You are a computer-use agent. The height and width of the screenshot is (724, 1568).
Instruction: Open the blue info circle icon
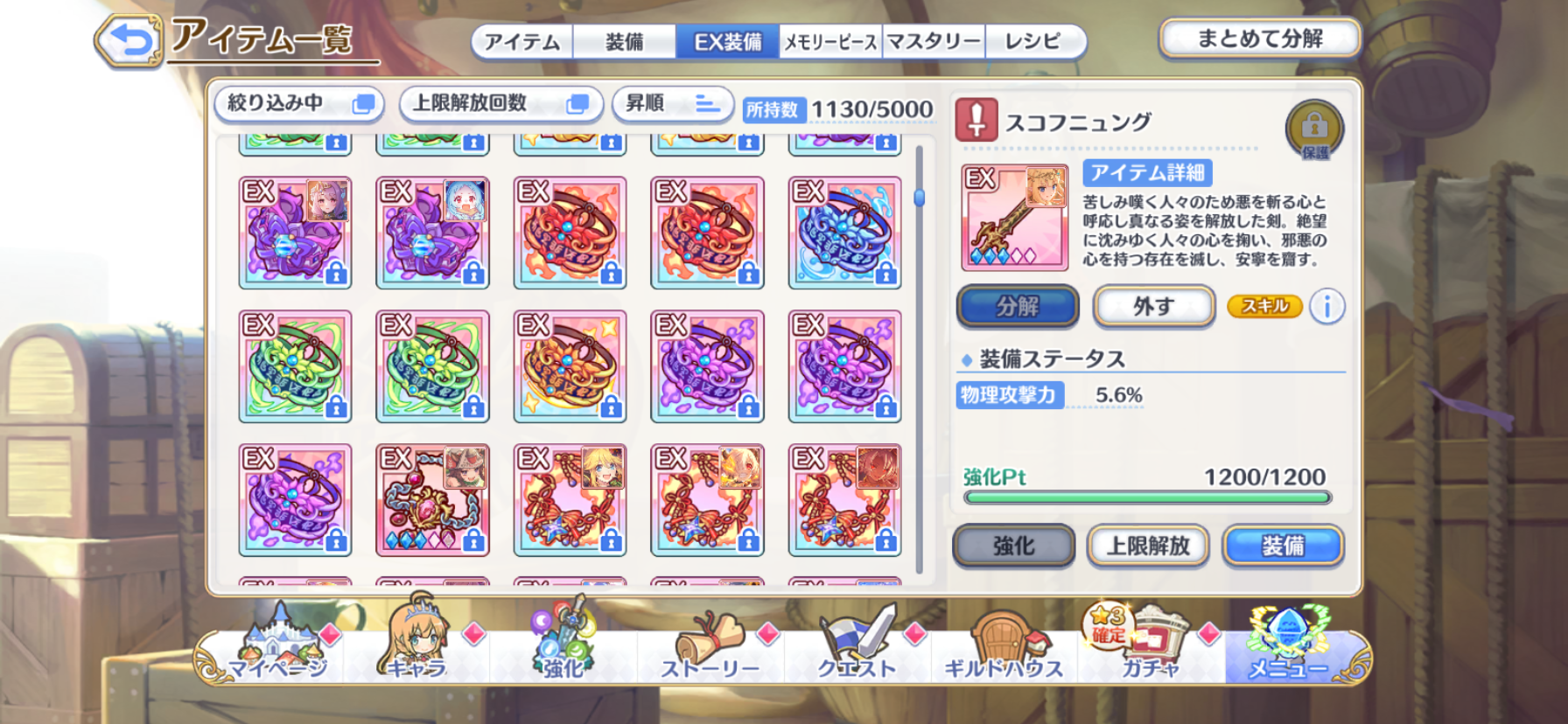point(1326,307)
